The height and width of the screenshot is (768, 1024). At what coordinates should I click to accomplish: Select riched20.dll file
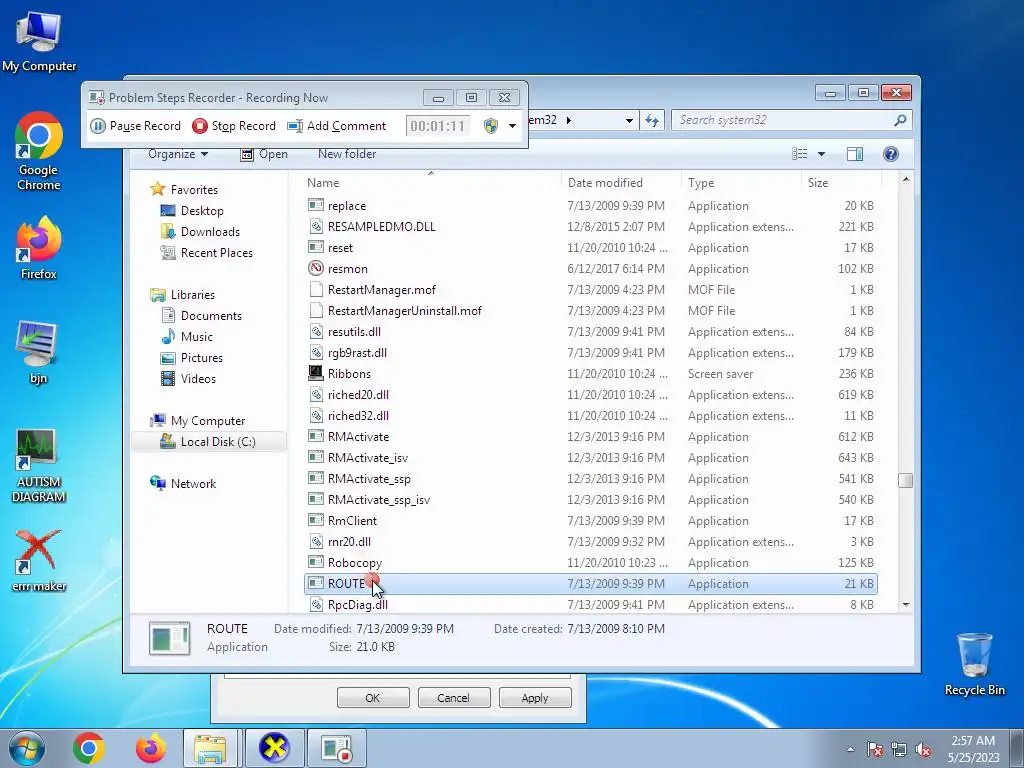[x=590, y=394]
